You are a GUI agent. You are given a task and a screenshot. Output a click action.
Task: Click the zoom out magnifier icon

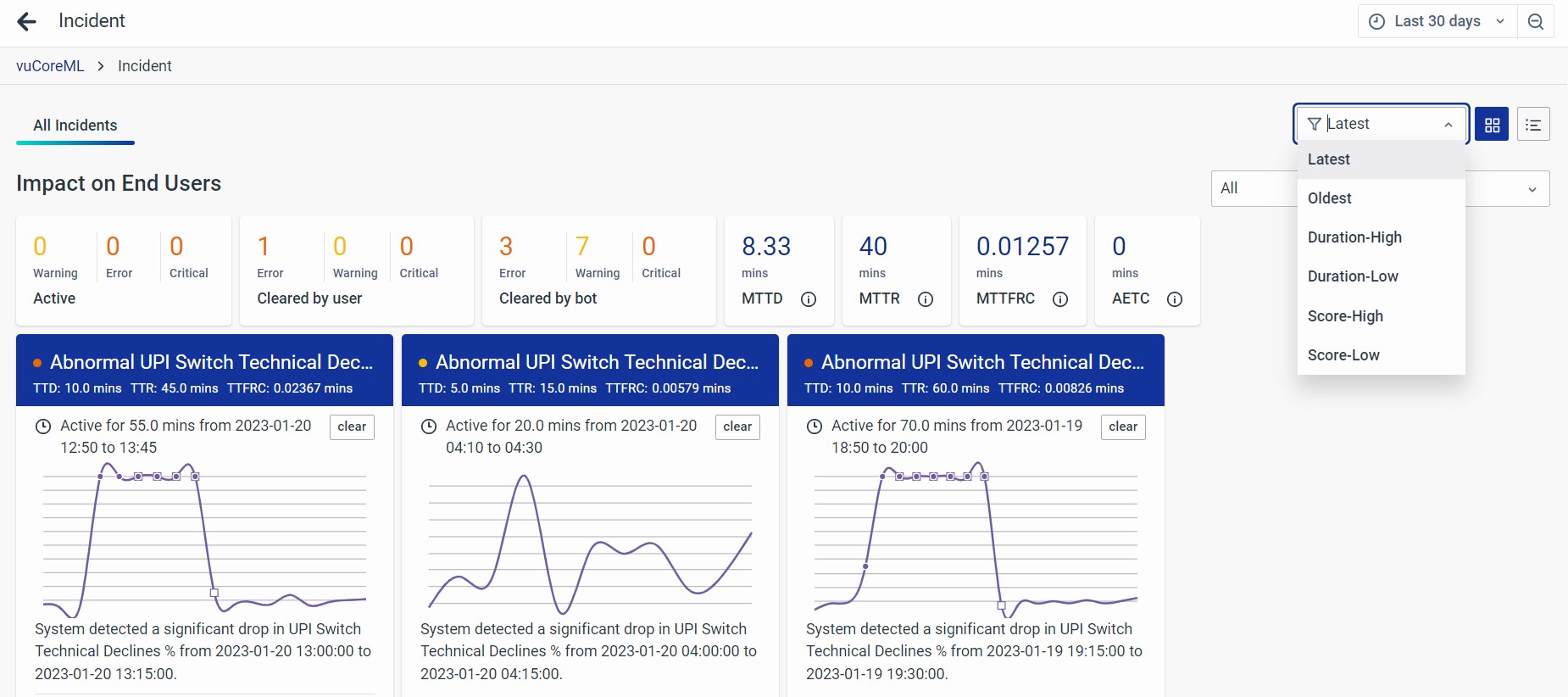pyautogui.click(x=1535, y=22)
